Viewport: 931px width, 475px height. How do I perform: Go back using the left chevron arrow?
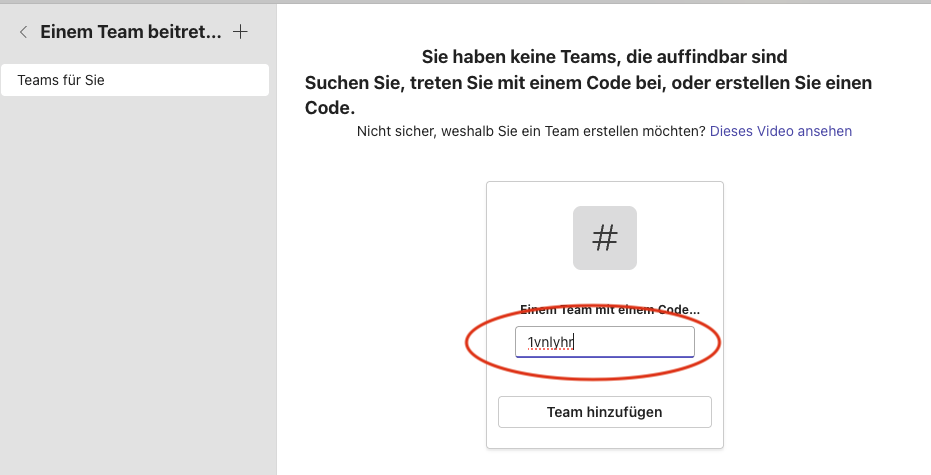[23, 32]
